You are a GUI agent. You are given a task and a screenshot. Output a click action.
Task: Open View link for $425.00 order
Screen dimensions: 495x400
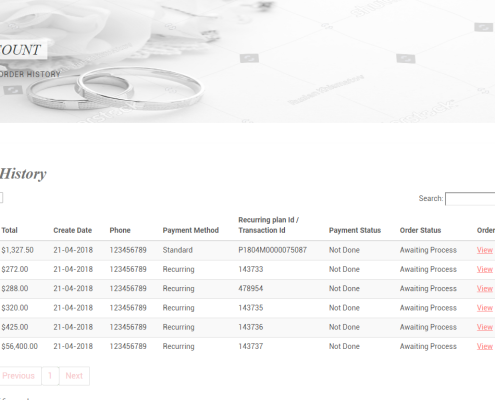coord(485,327)
